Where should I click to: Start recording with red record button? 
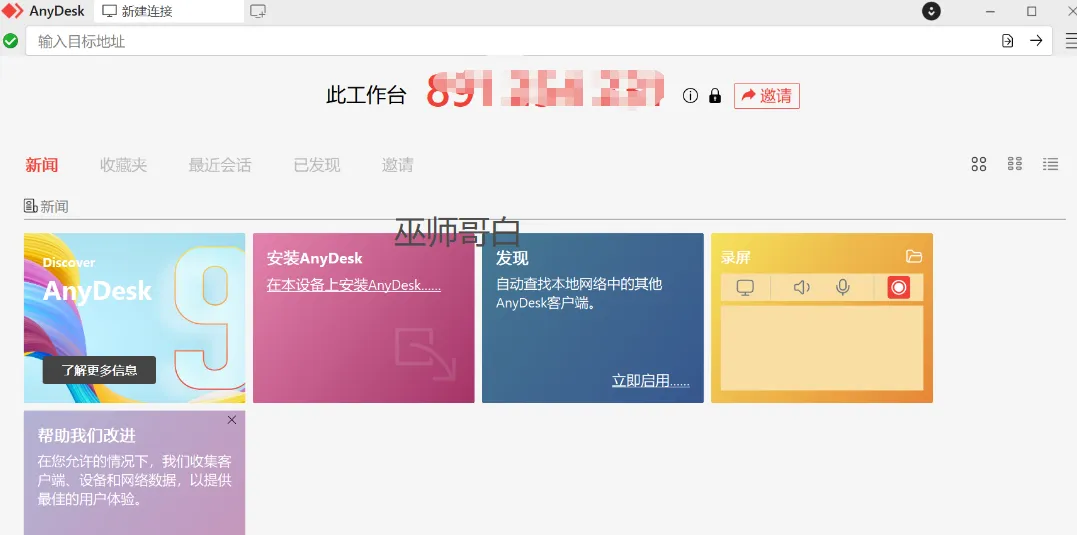point(898,287)
